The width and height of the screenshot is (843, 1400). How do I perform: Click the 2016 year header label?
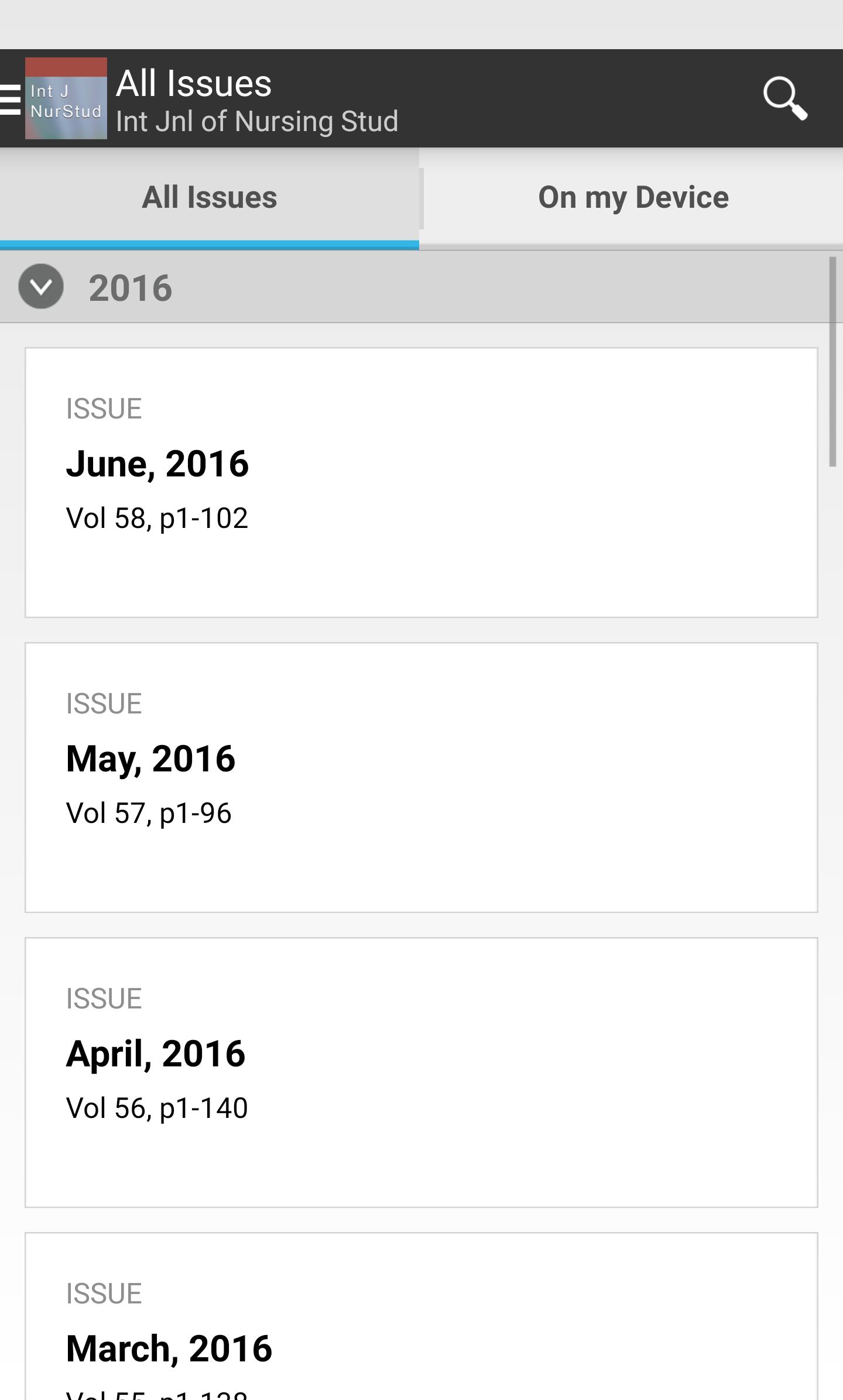coord(131,288)
